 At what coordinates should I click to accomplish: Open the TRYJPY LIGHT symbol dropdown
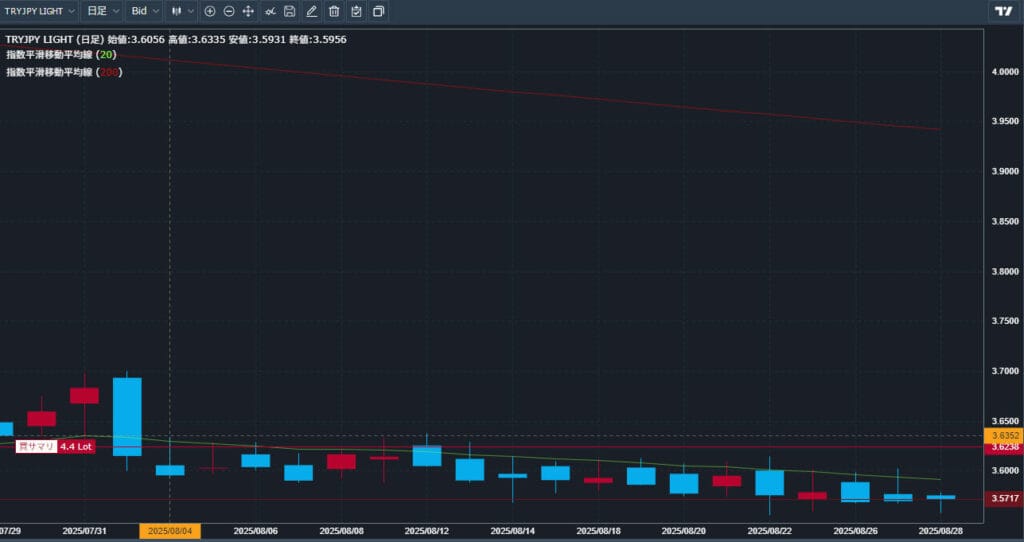(38, 11)
